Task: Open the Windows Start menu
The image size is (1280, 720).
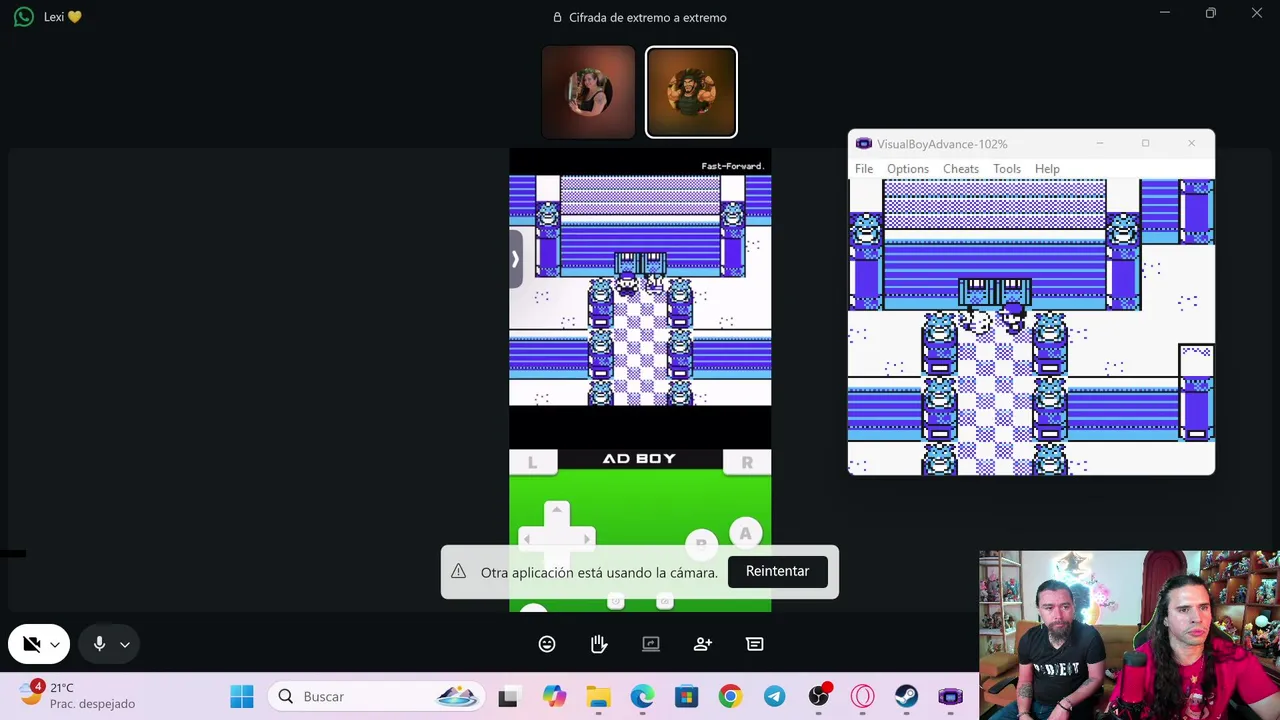Action: pyautogui.click(x=242, y=696)
